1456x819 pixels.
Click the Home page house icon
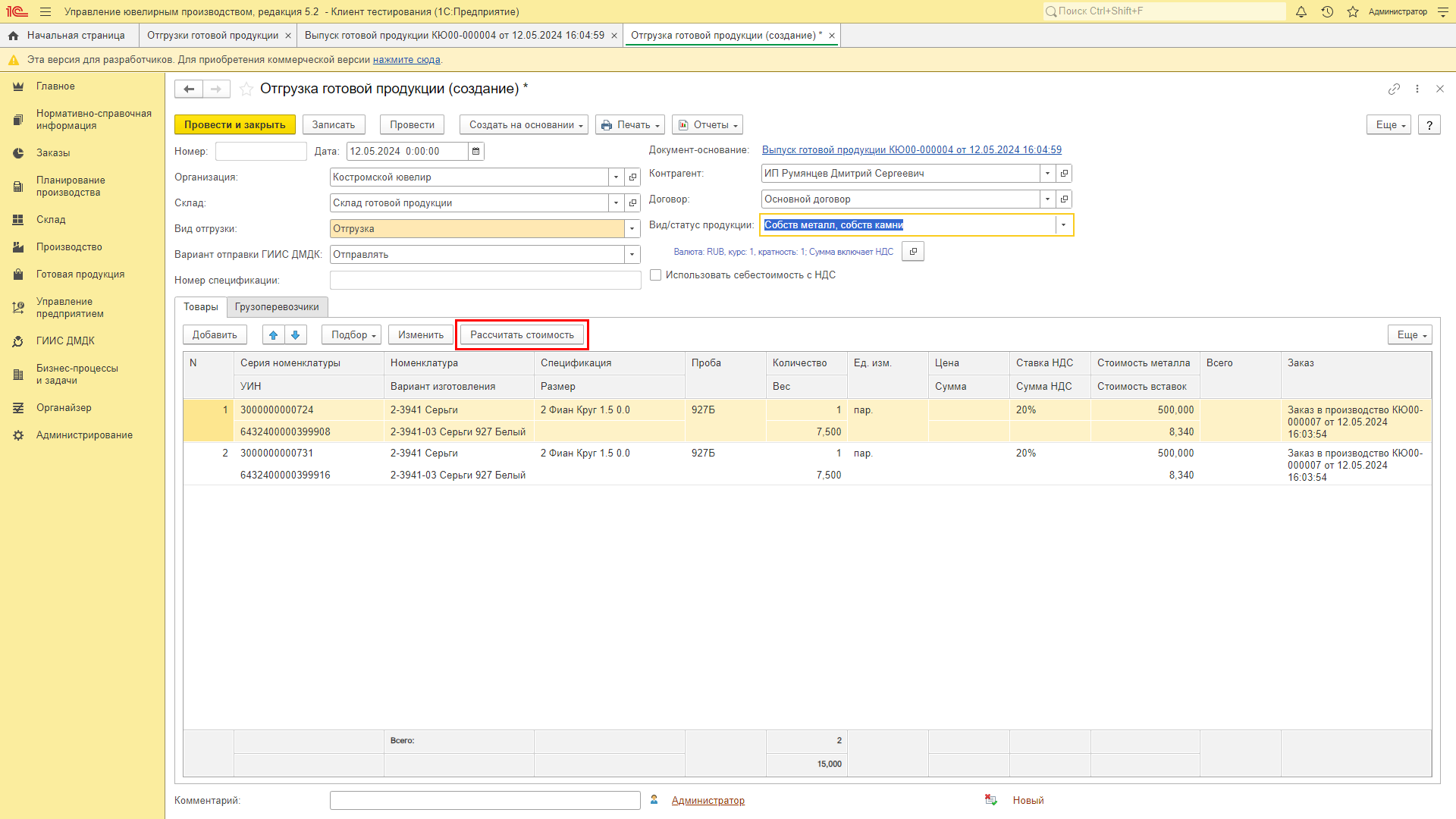13,36
